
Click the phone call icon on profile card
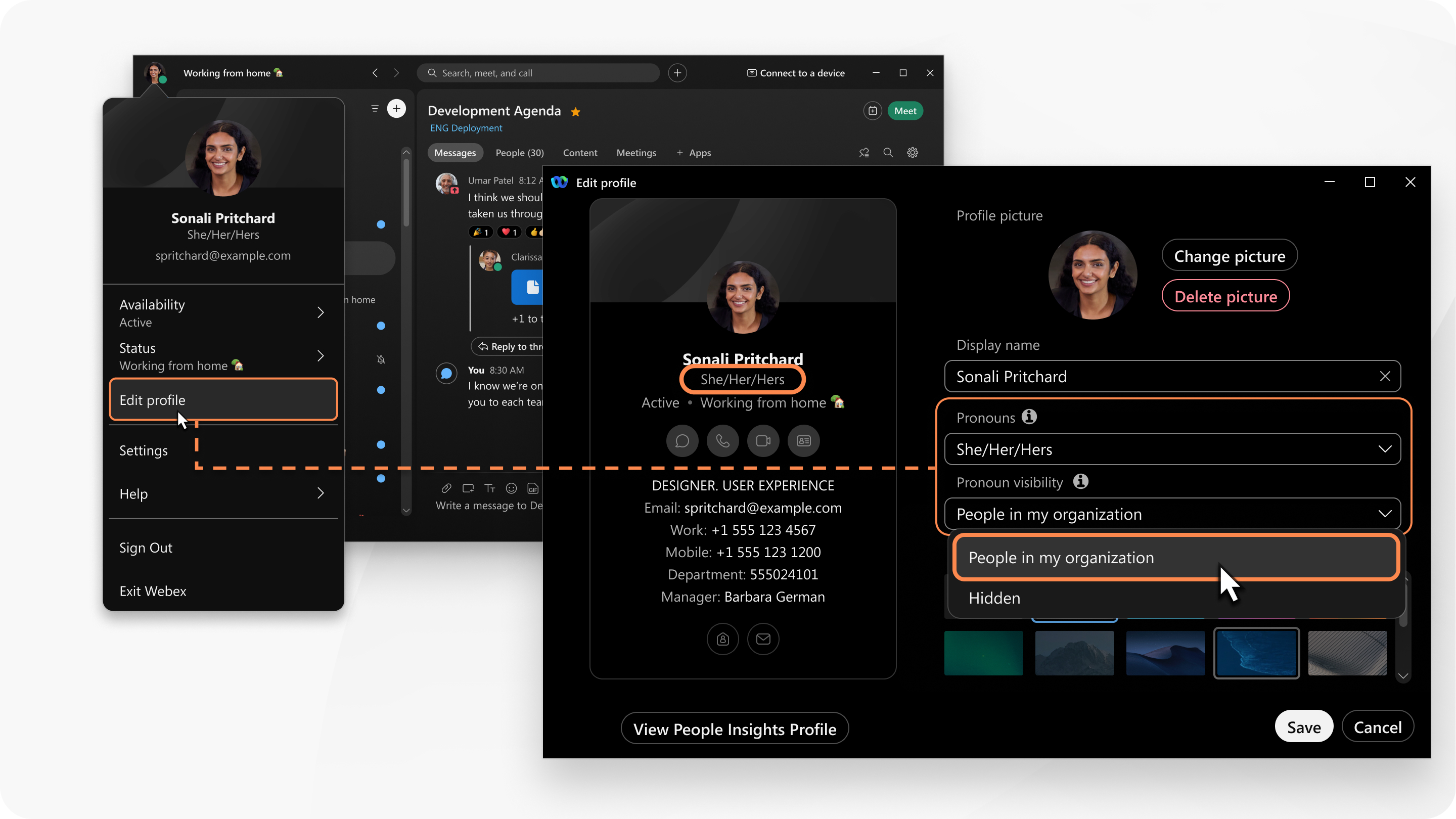tap(723, 441)
